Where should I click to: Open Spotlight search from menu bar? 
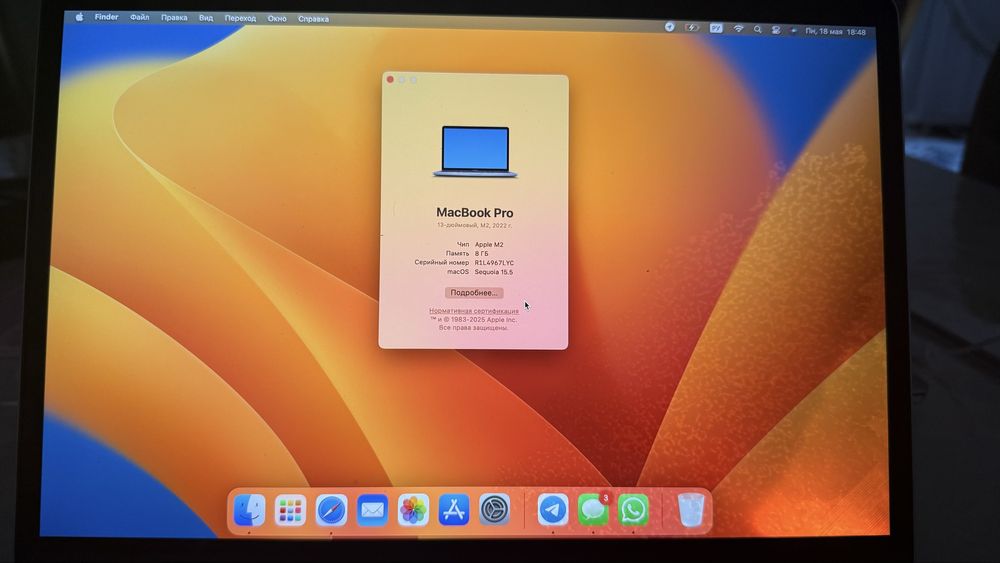pos(758,29)
